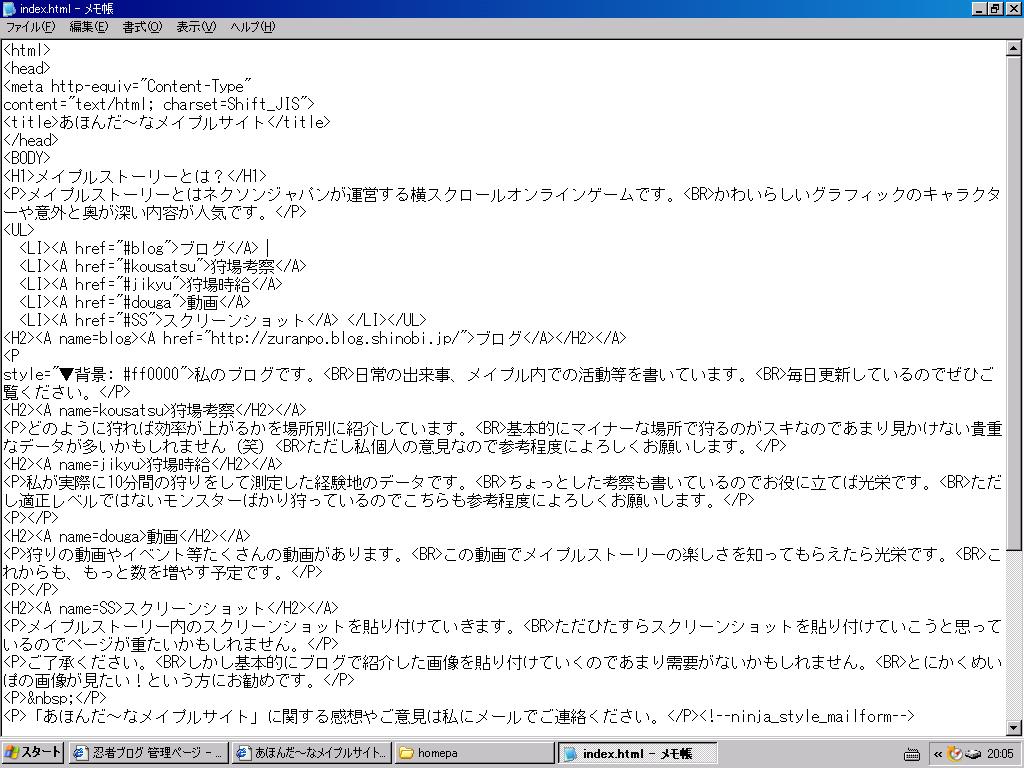
Task: Open the 編集(E) menu
Action: coord(88,27)
